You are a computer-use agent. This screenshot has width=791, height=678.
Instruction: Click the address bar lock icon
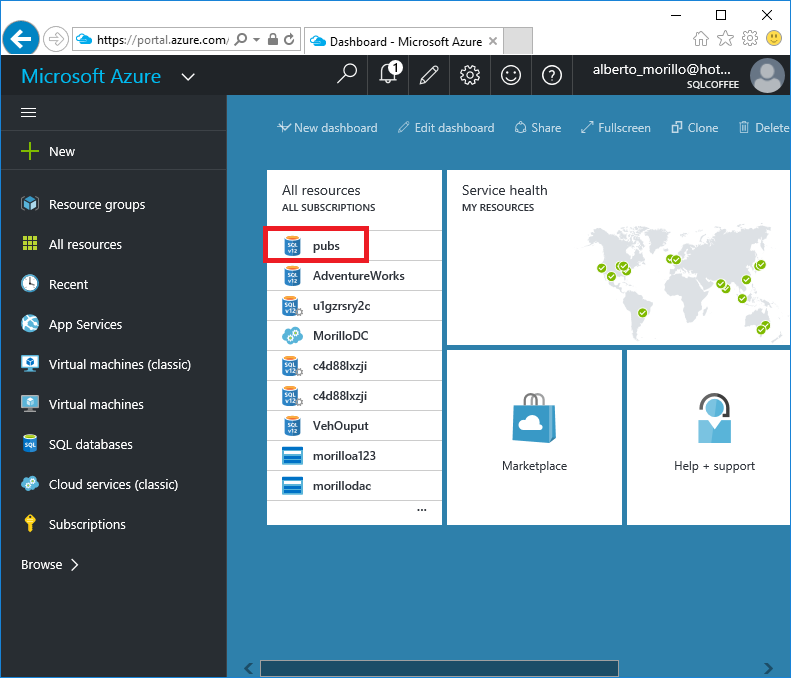point(272,39)
